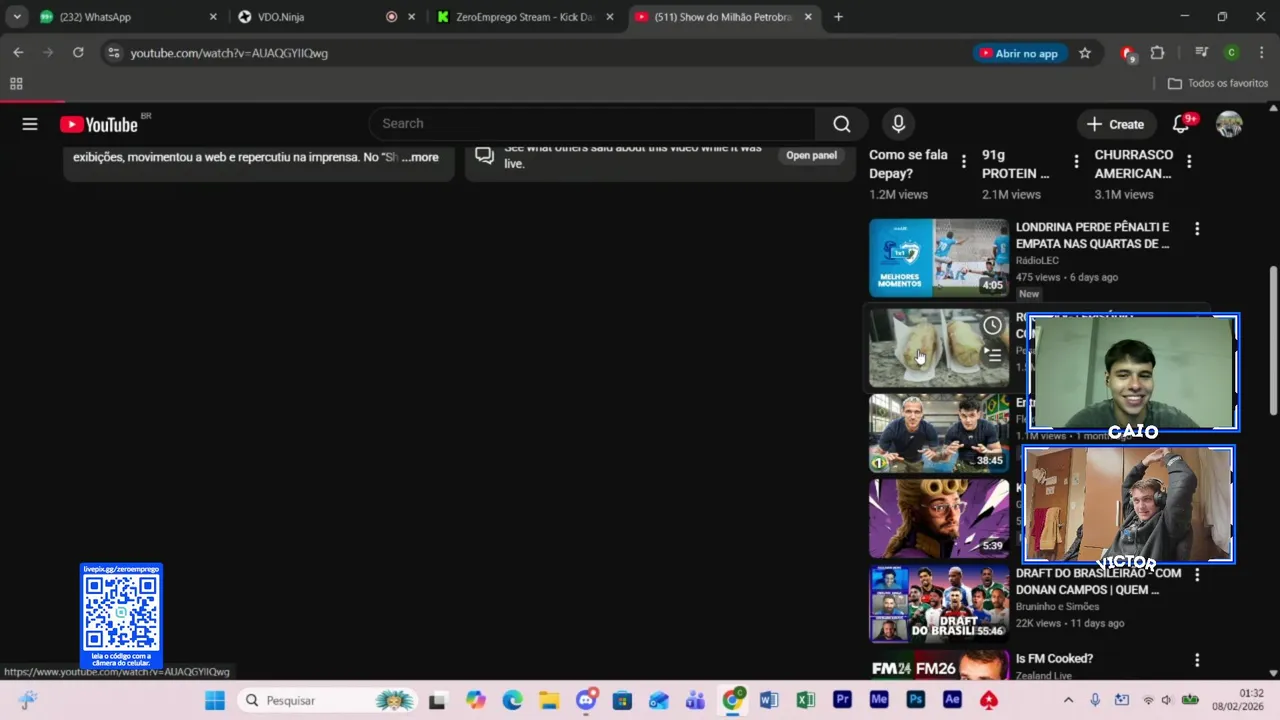The image size is (1280, 720).
Task: Open the Todos os favoritos folder
Action: click(1218, 84)
